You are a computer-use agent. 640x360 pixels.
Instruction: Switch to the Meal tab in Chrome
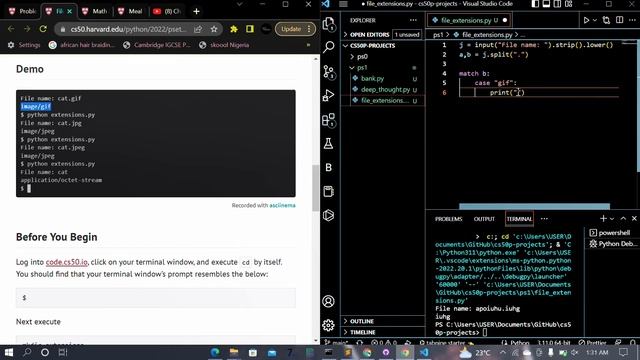coord(131,11)
